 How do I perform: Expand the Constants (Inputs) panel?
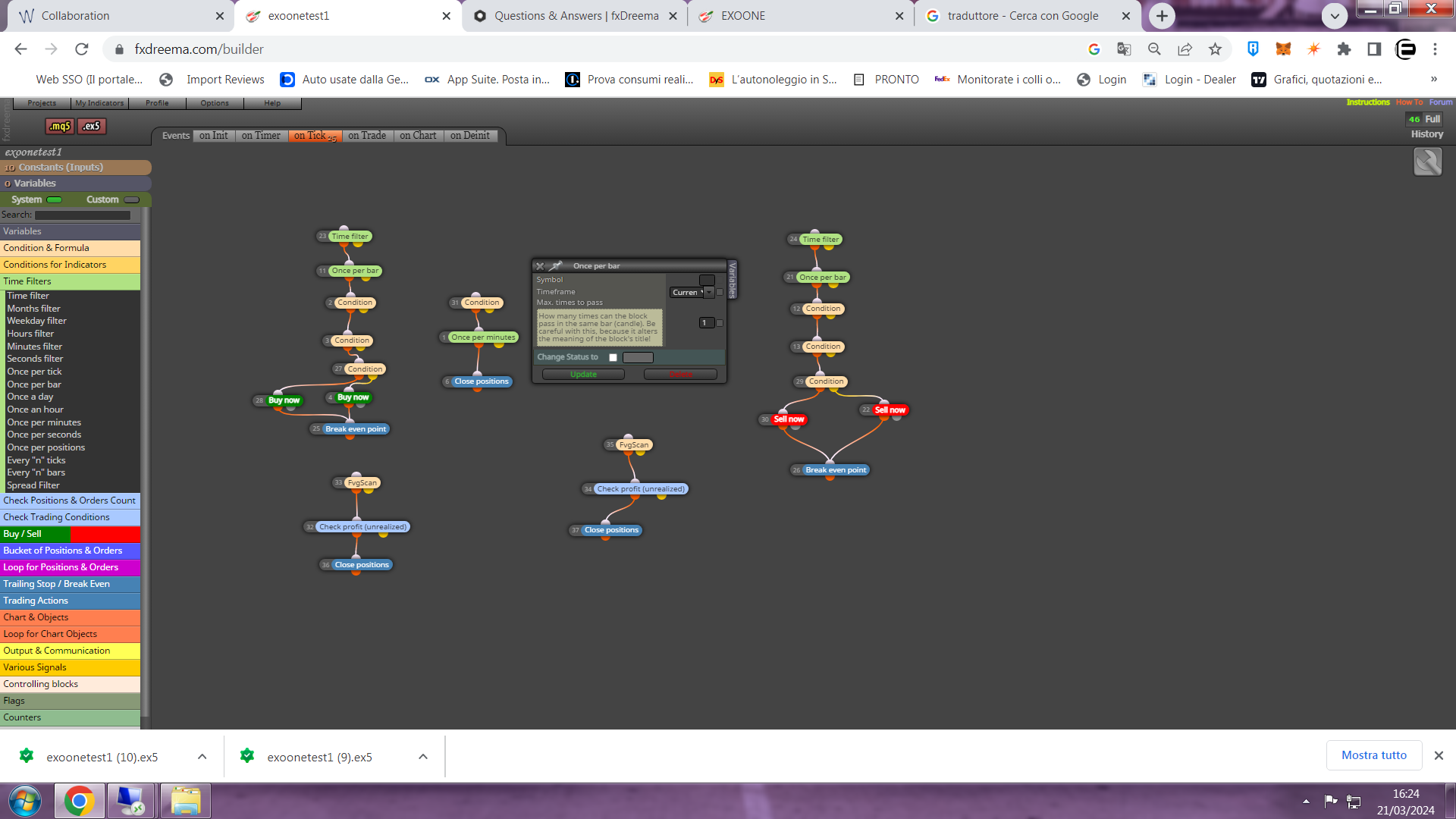click(x=76, y=168)
